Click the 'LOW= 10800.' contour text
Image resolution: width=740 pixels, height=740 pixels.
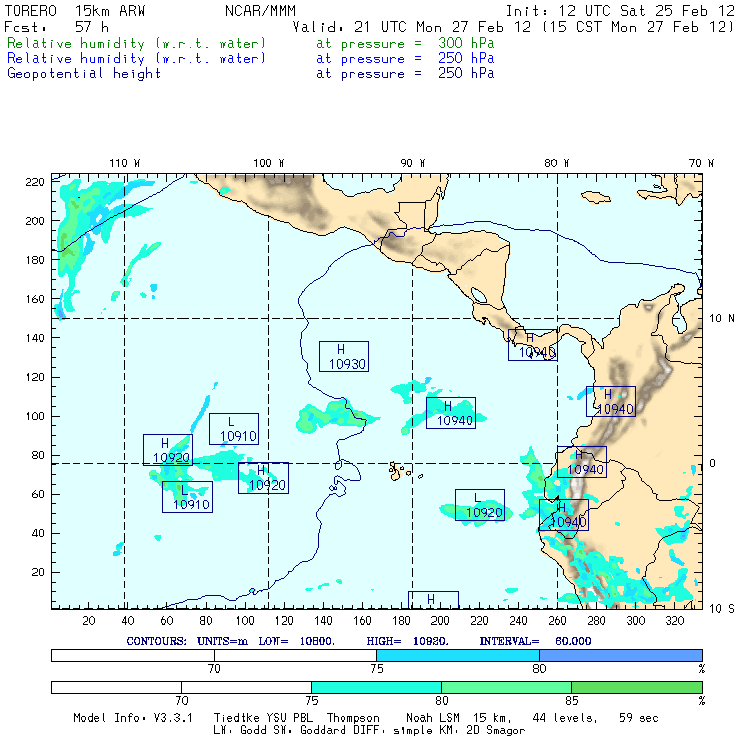296,641
